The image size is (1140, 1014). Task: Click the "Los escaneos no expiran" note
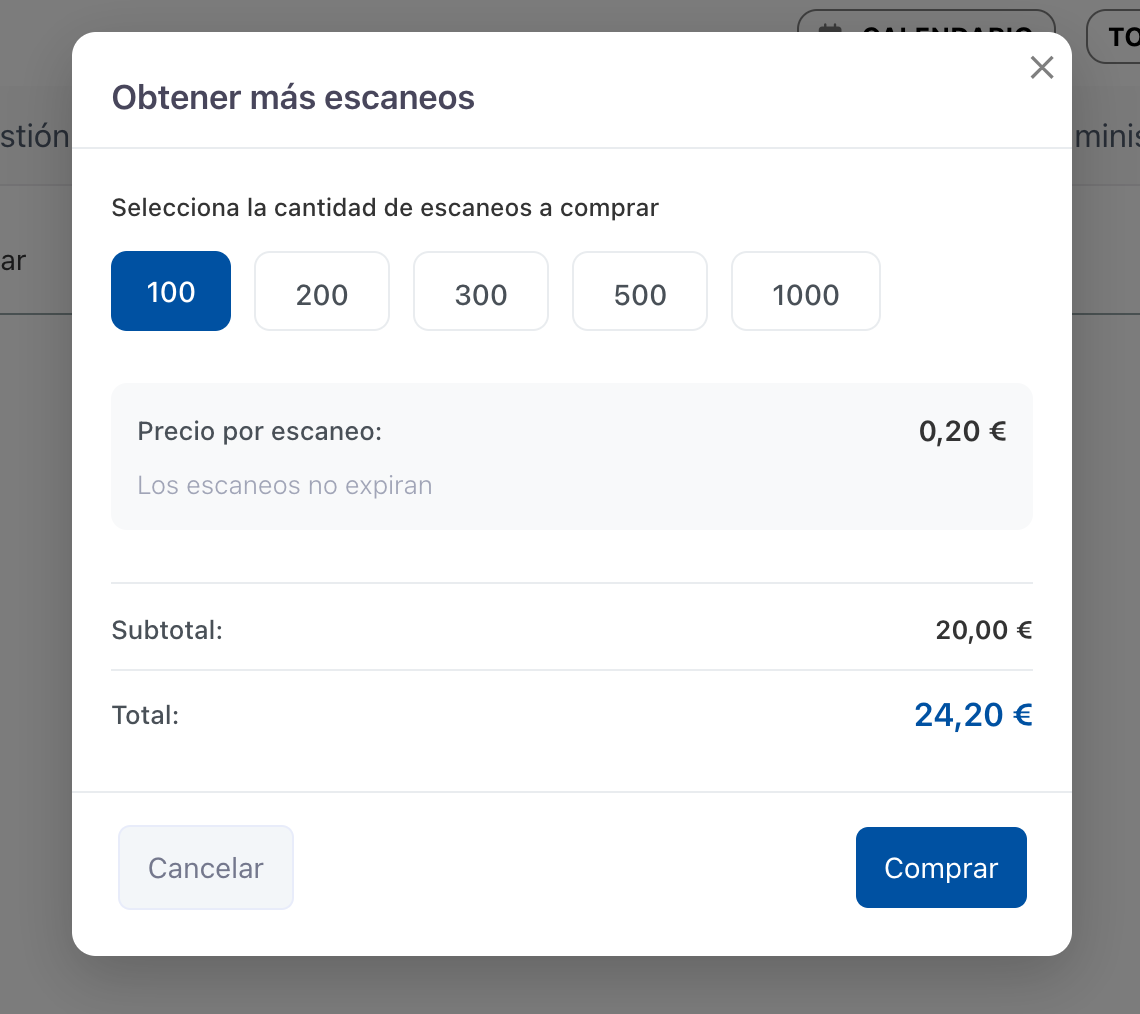click(285, 486)
